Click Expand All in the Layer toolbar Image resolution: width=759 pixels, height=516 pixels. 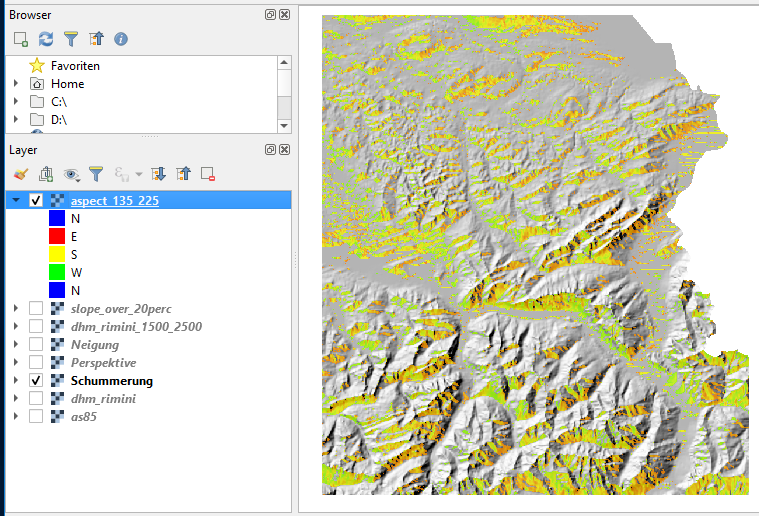click(x=158, y=174)
